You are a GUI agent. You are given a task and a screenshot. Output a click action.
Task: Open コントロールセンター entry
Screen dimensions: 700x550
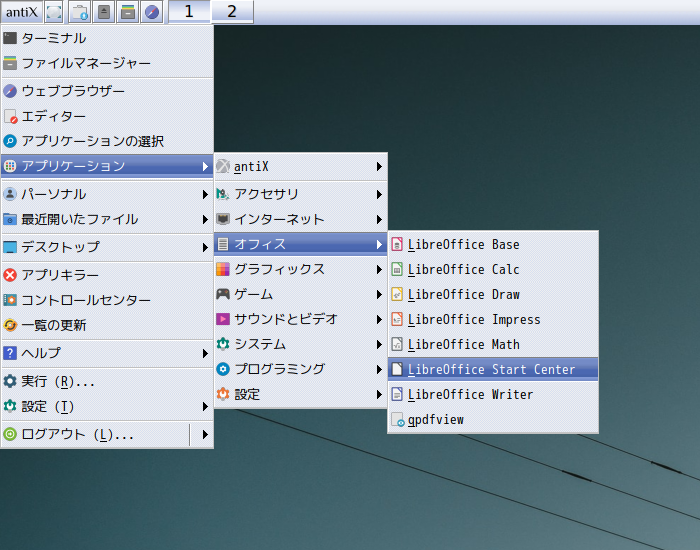coord(107,300)
